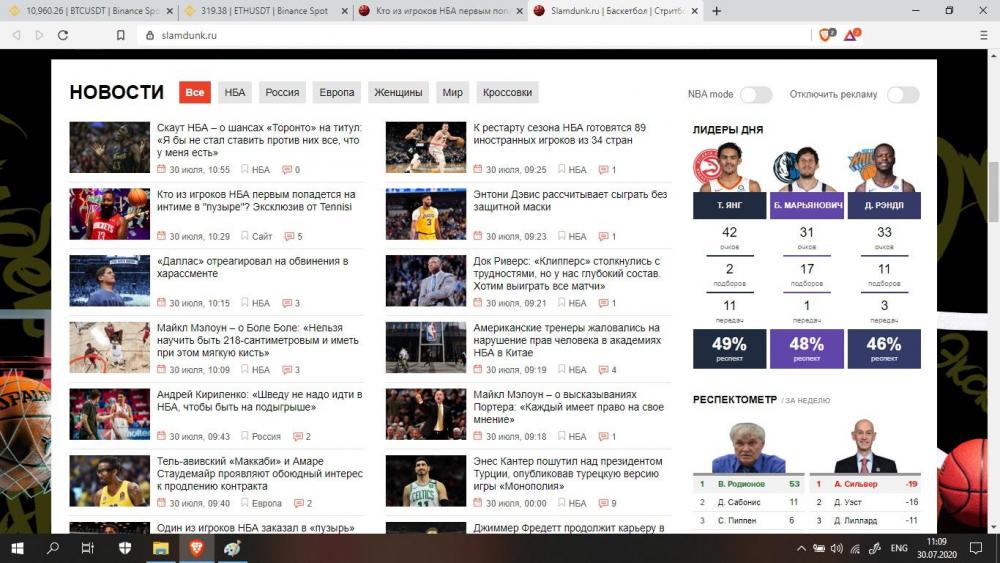The height and width of the screenshot is (563, 1000).
Task: Reload the page with the refresh button
Action: [x=63, y=35]
